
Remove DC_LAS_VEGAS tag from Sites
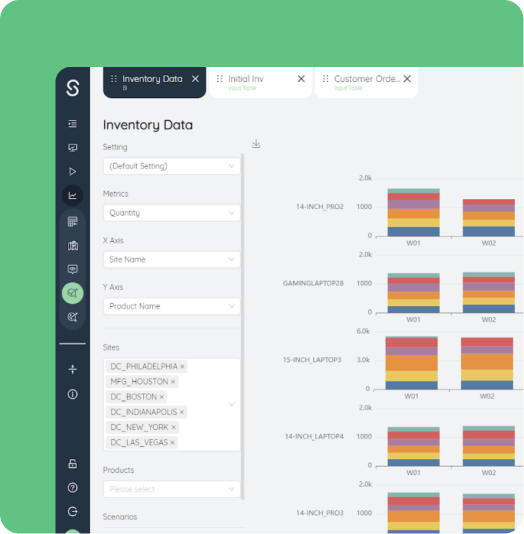tap(172, 442)
